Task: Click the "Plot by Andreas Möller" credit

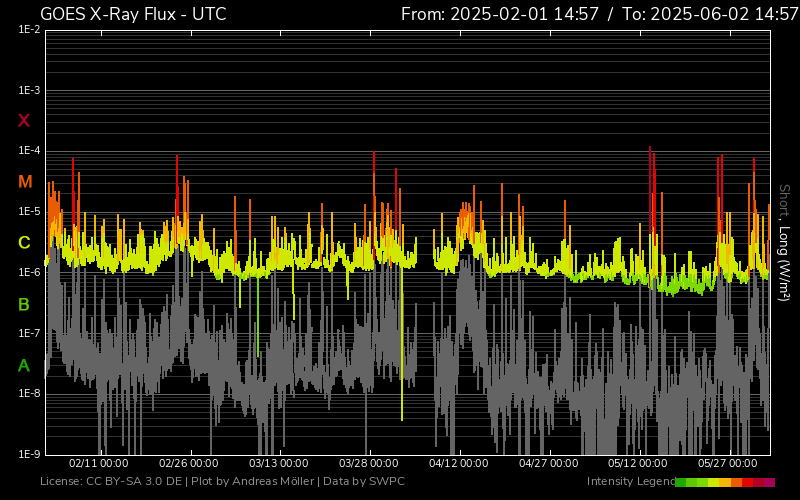Action: pos(252,481)
